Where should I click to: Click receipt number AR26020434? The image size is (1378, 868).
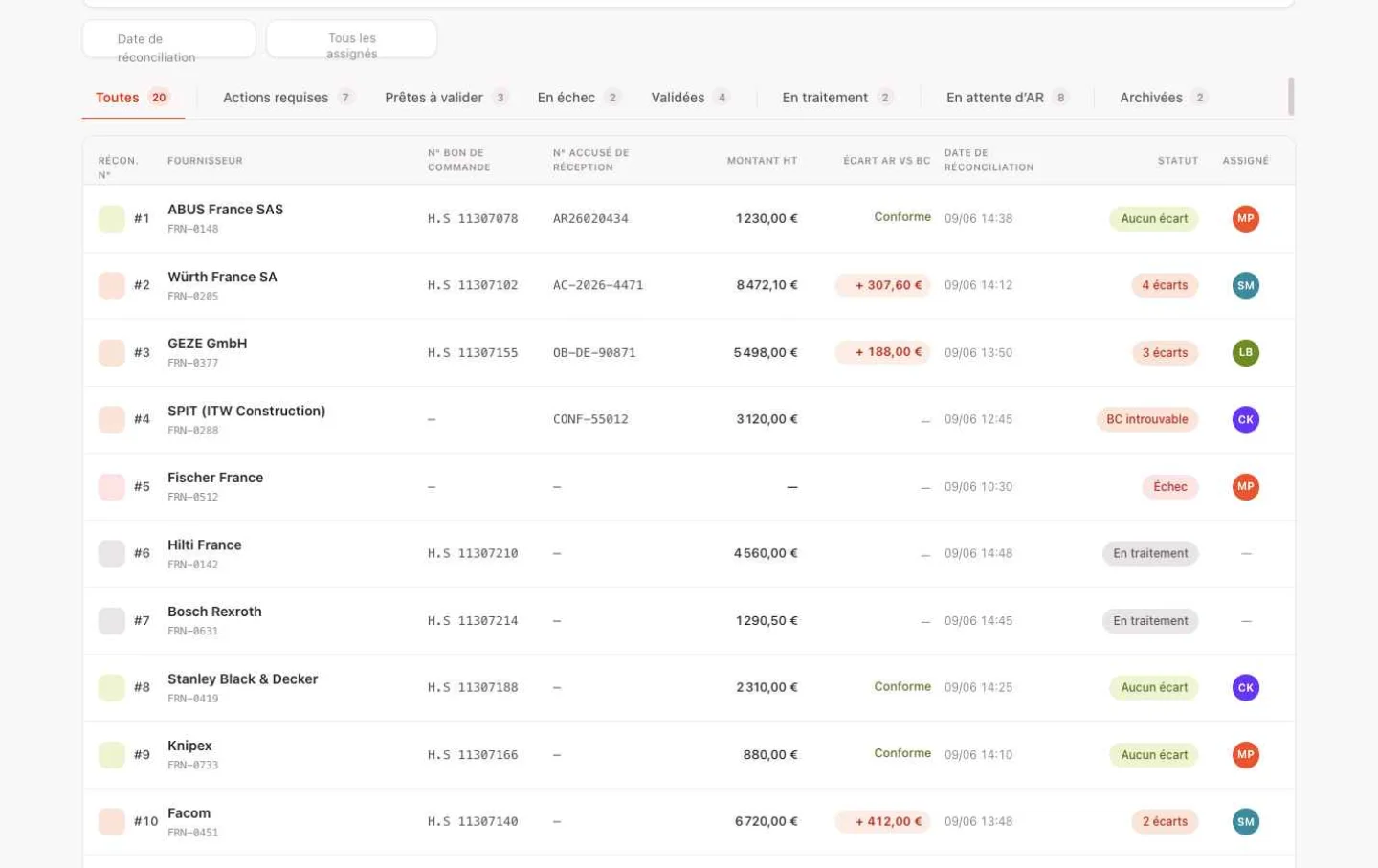click(x=590, y=218)
